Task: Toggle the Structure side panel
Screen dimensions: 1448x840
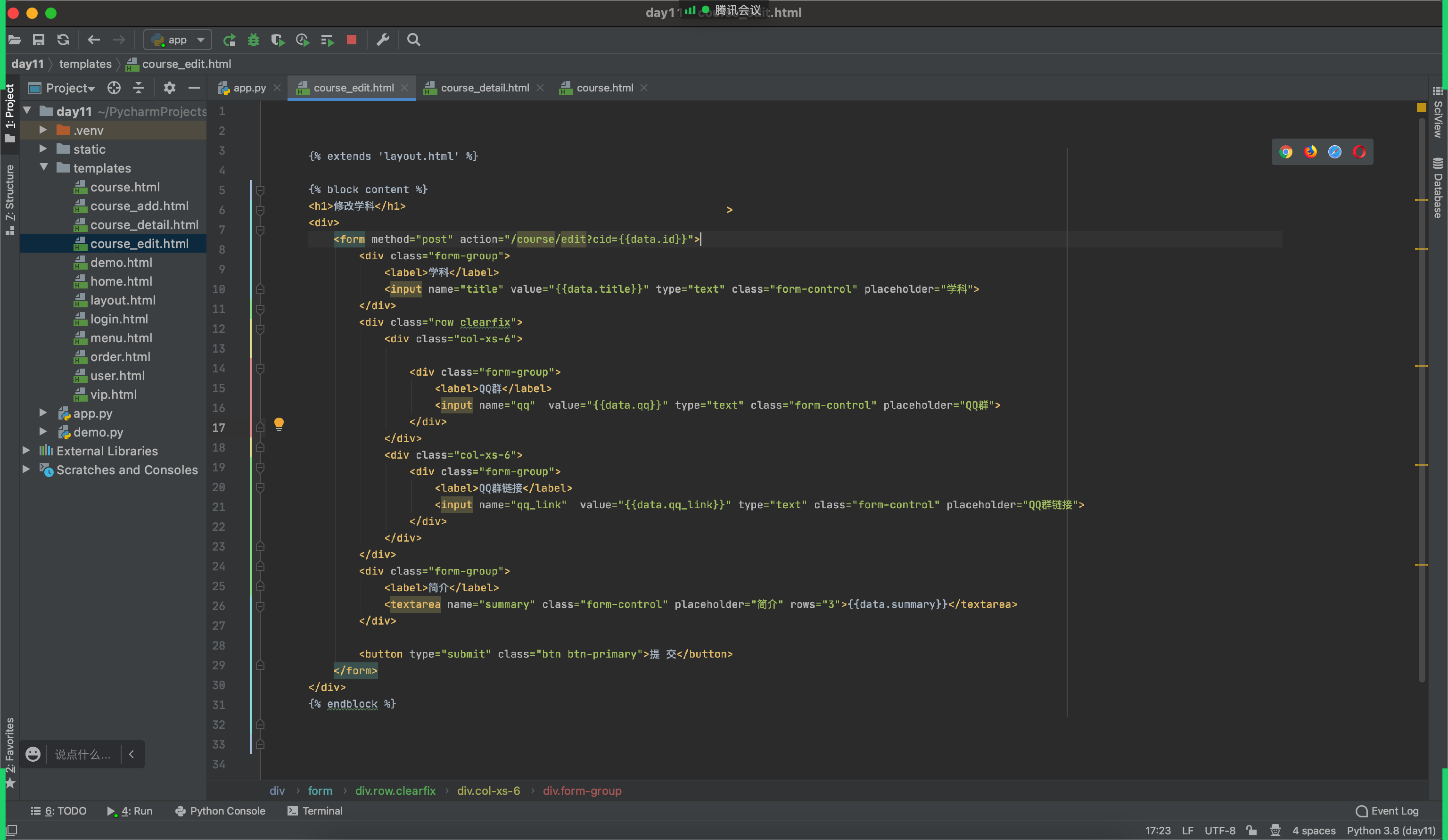Action: (x=10, y=199)
